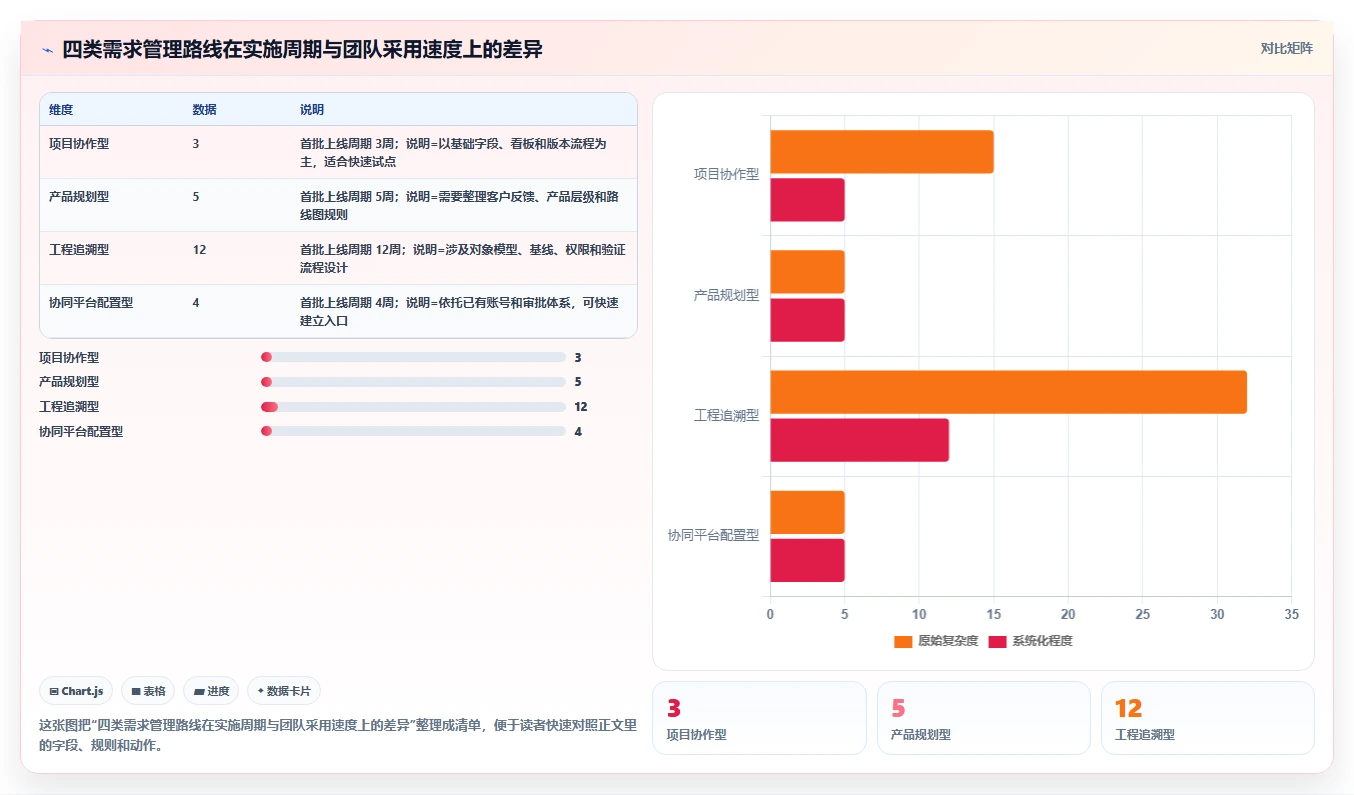Click the orange 原始复杂度 legend swatch
The height and width of the screenshot is (795, 1354).
[904, 642]
